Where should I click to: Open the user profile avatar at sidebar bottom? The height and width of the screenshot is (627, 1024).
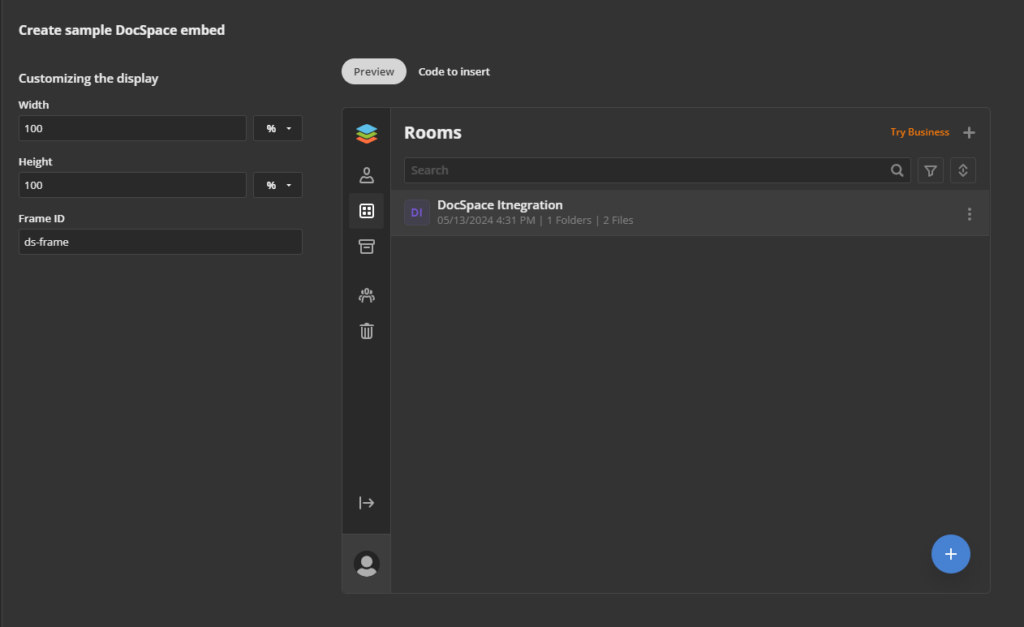(x=366, y=563)
